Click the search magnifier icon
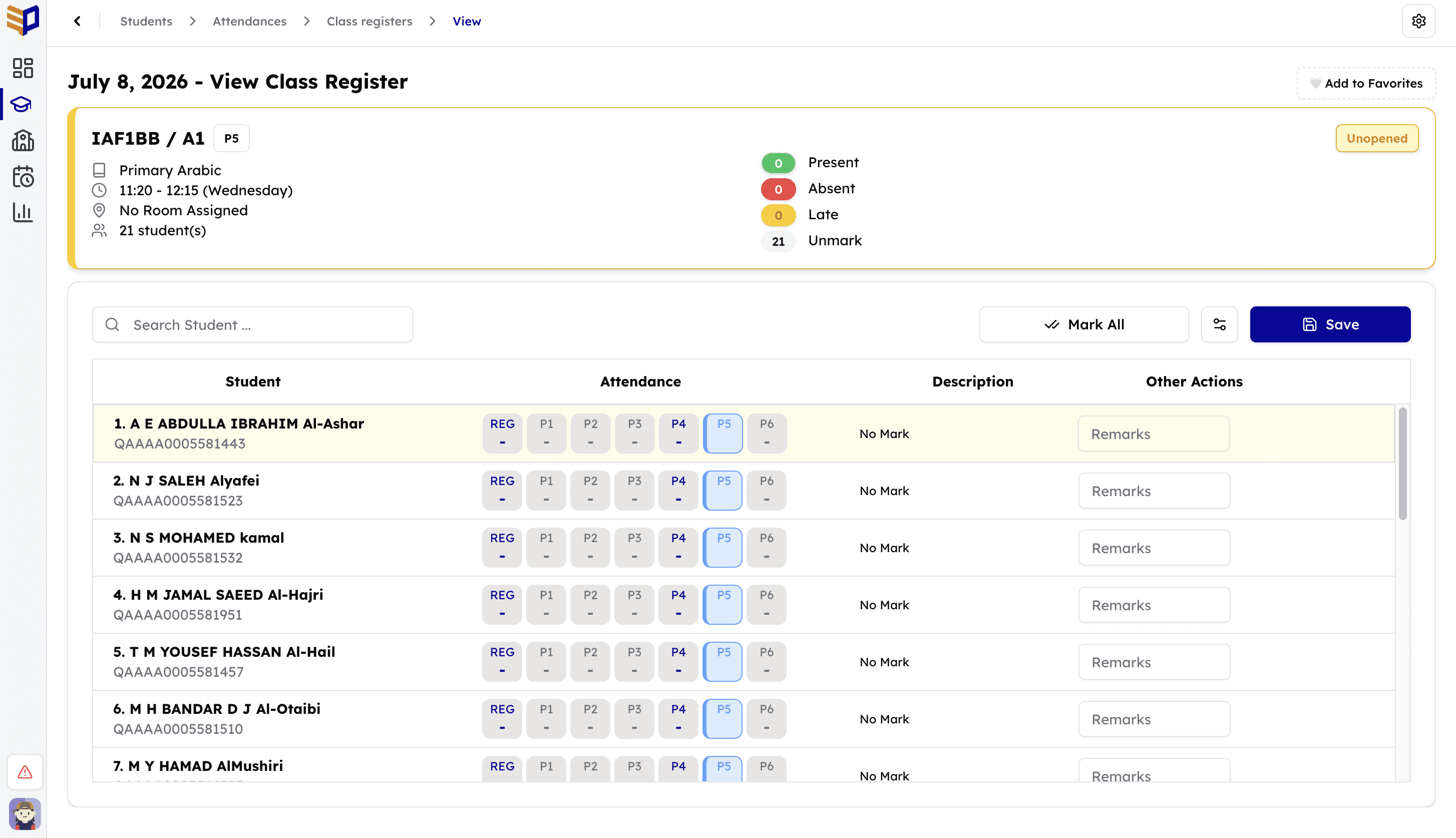Image resolution: width=1456 pixels, height=838 pixels. (112, 324)
